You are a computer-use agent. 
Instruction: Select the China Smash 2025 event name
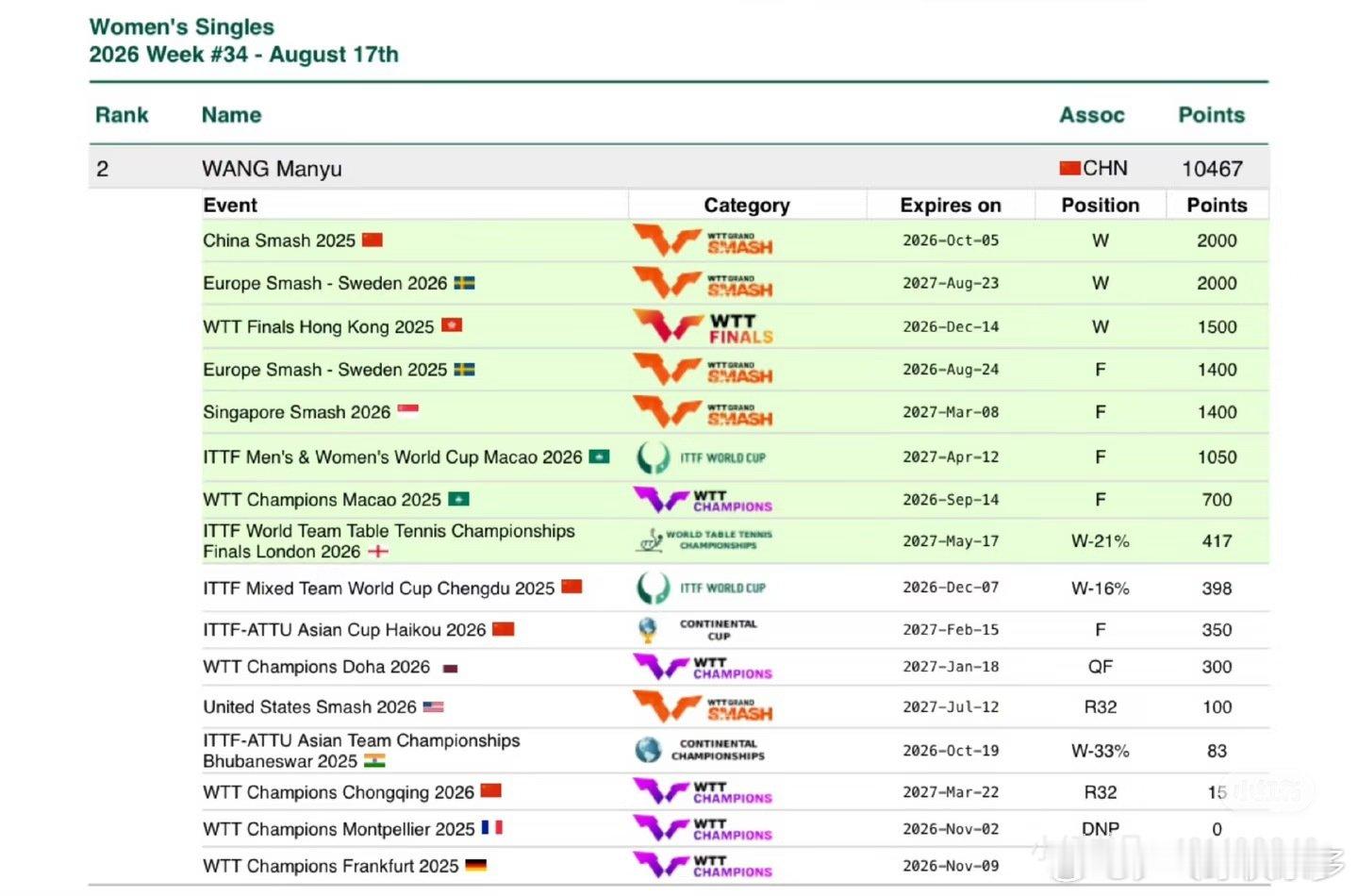pyautogui.click(x=279, y=241)
